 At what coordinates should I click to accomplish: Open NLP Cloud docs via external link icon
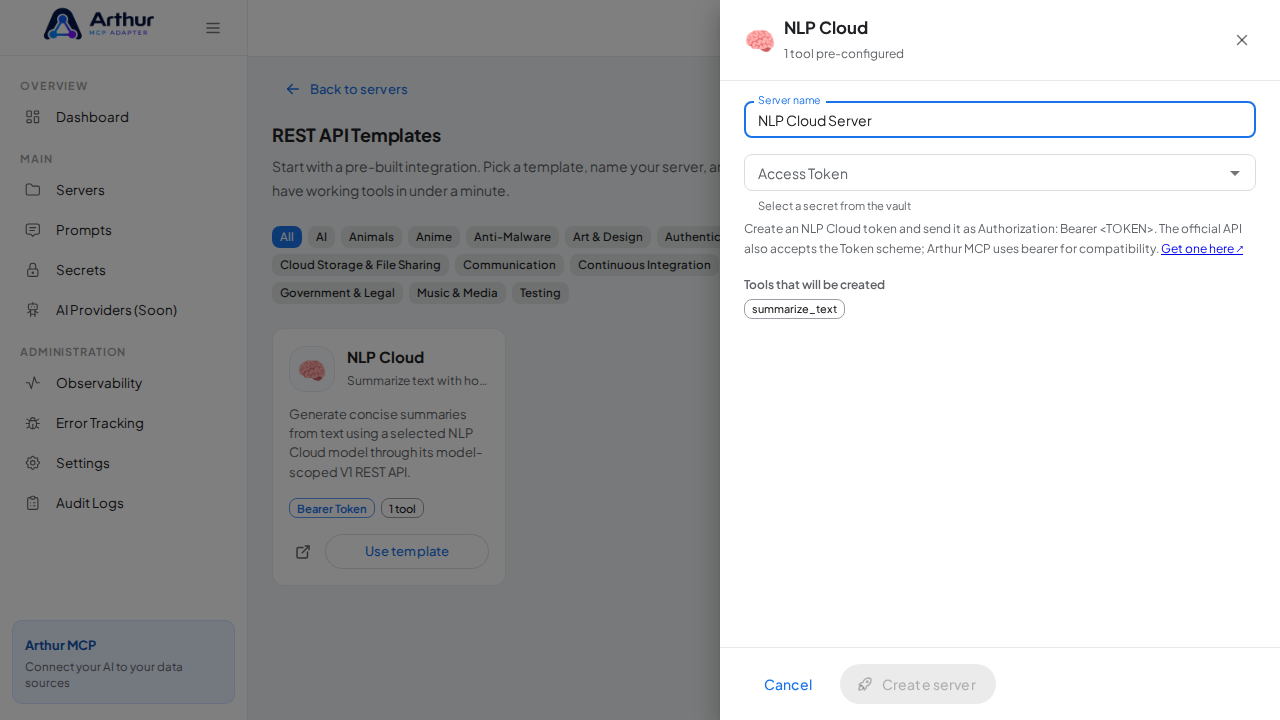(303, 552)
